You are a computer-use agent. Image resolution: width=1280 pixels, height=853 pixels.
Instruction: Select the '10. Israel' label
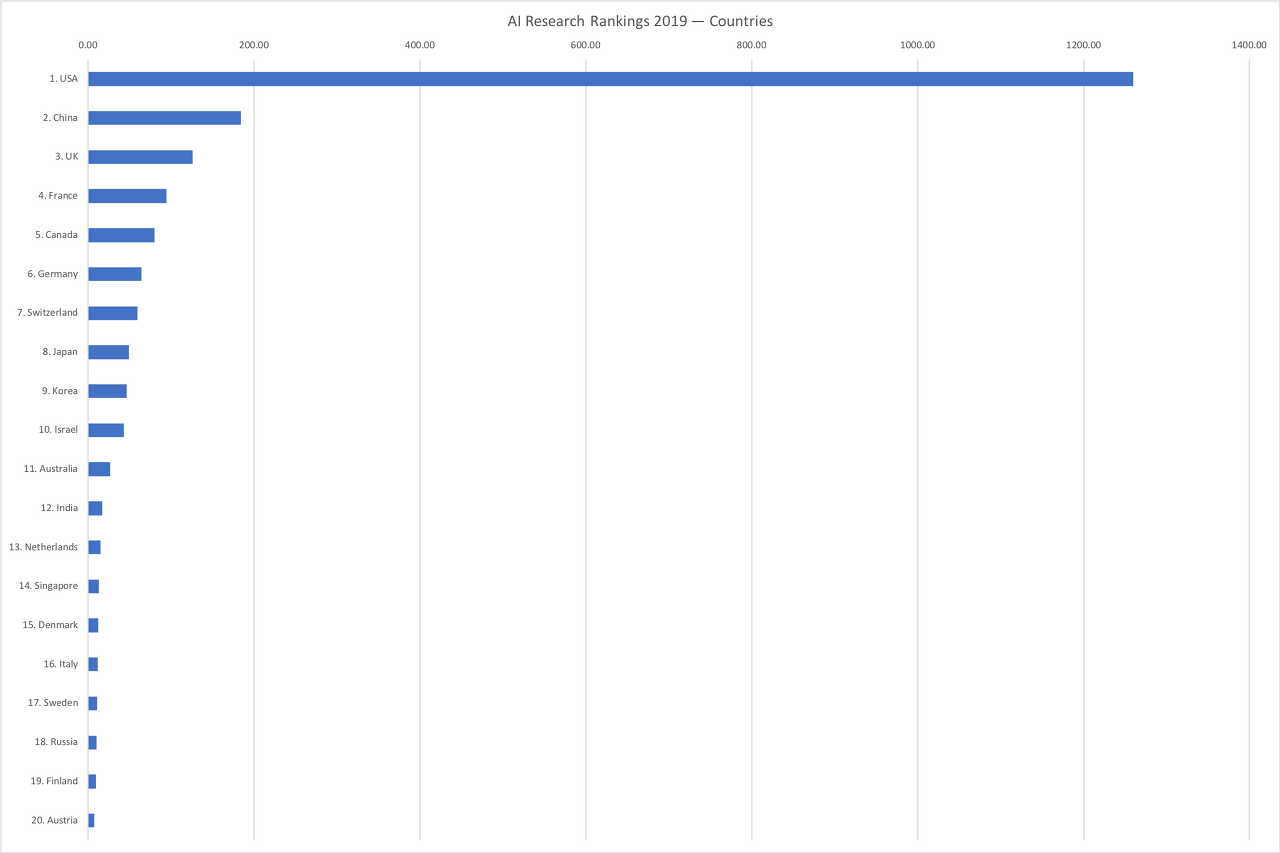click(x=58, y=430)
